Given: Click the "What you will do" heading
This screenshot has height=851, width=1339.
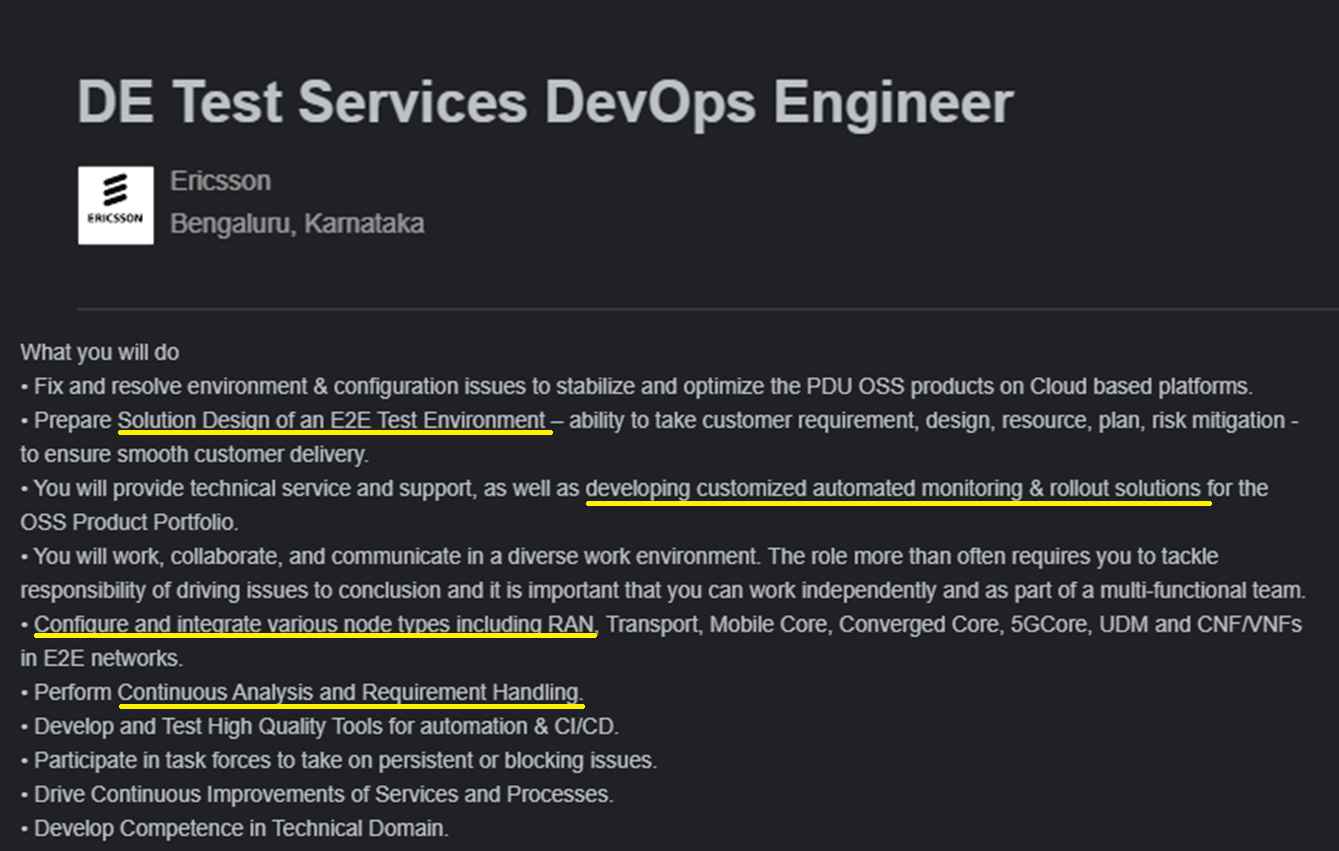Looking at the screenshot, I should [x=100, y=352].
